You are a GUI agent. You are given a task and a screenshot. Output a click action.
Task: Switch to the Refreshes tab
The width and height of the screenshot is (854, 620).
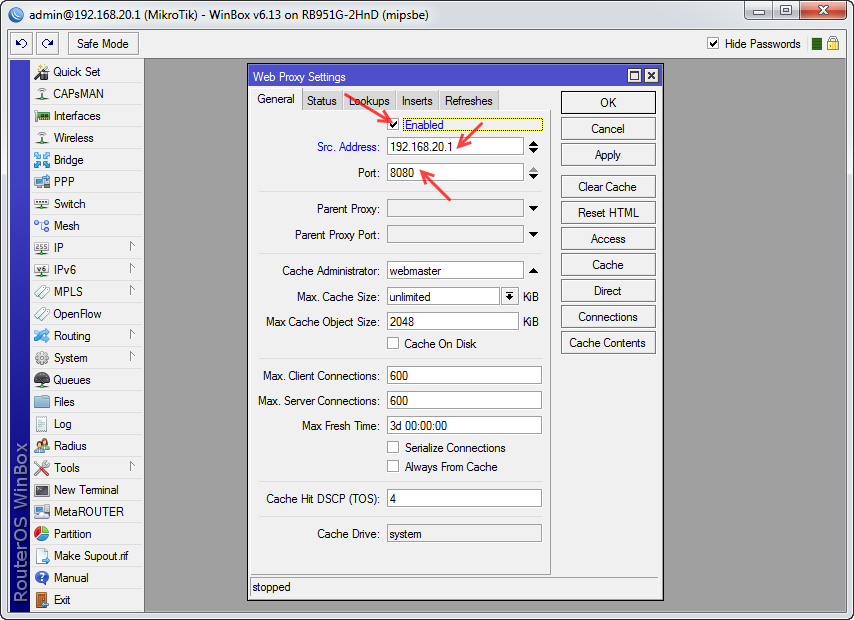click(468, 101)
